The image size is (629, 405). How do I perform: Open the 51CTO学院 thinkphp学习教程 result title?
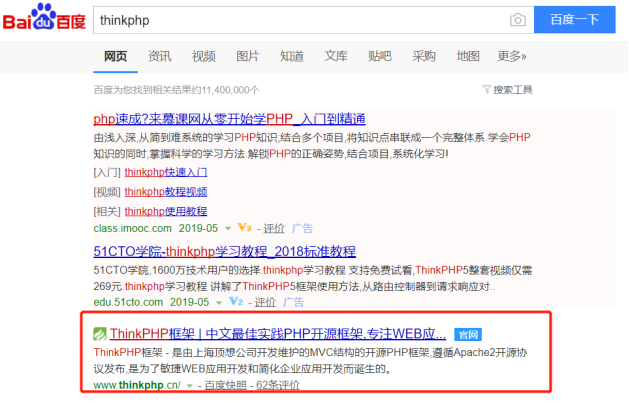[x=225, y=252]
